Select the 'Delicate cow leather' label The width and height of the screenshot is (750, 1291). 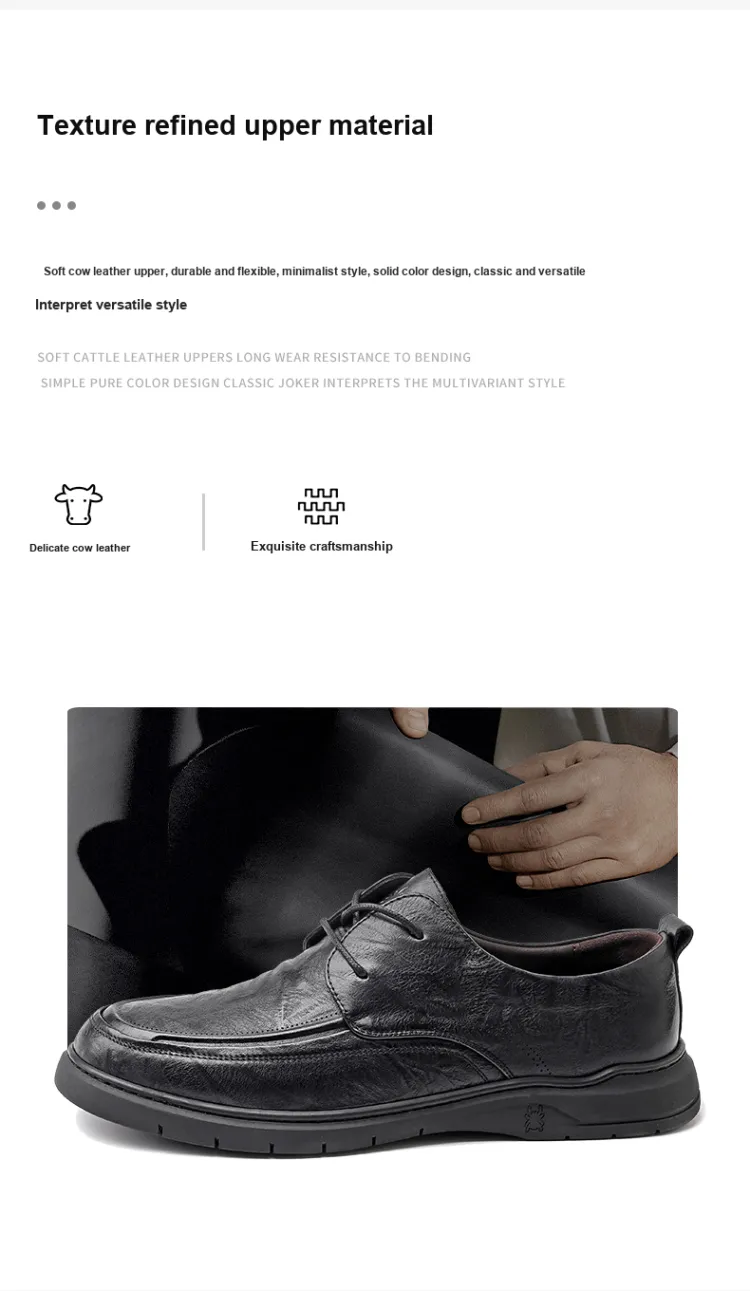[80, 548]
